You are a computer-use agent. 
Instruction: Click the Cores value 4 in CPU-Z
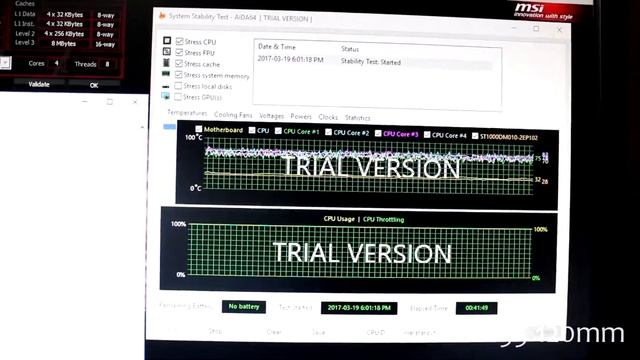57,63
